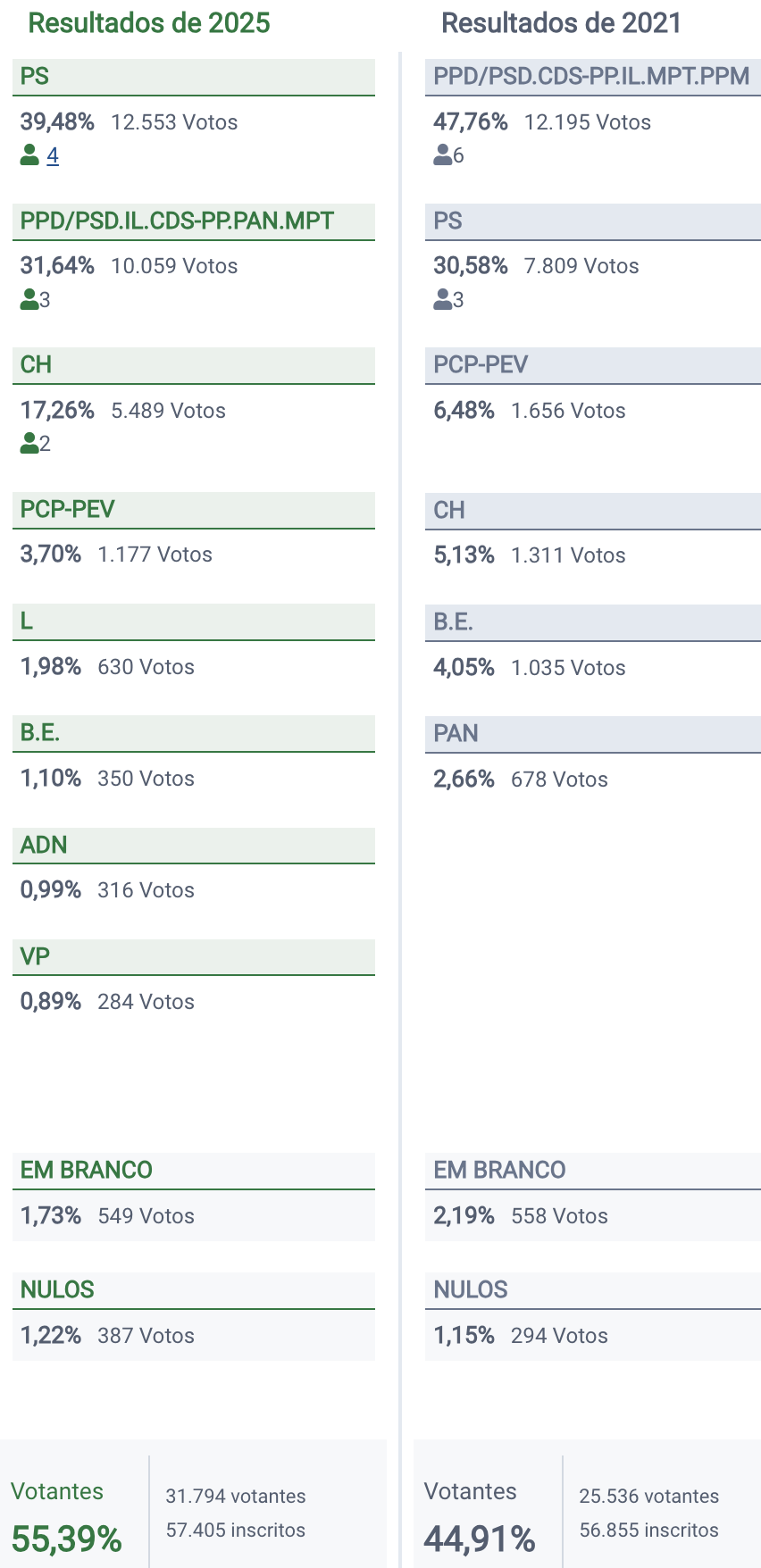Screen dimensions: 761x1568
Task: Click the seat icon under PS 2021
Action: (x=442, y=299)
